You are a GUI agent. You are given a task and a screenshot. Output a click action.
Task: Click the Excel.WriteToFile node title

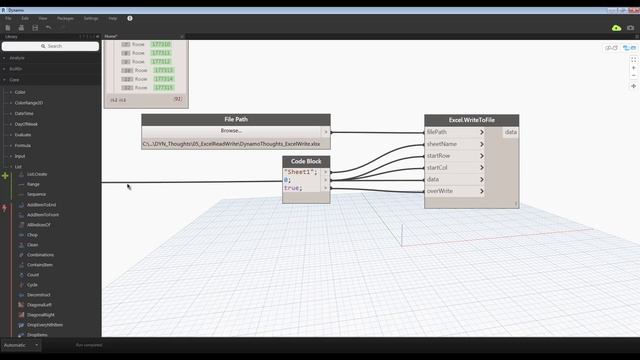coord(471,120)
